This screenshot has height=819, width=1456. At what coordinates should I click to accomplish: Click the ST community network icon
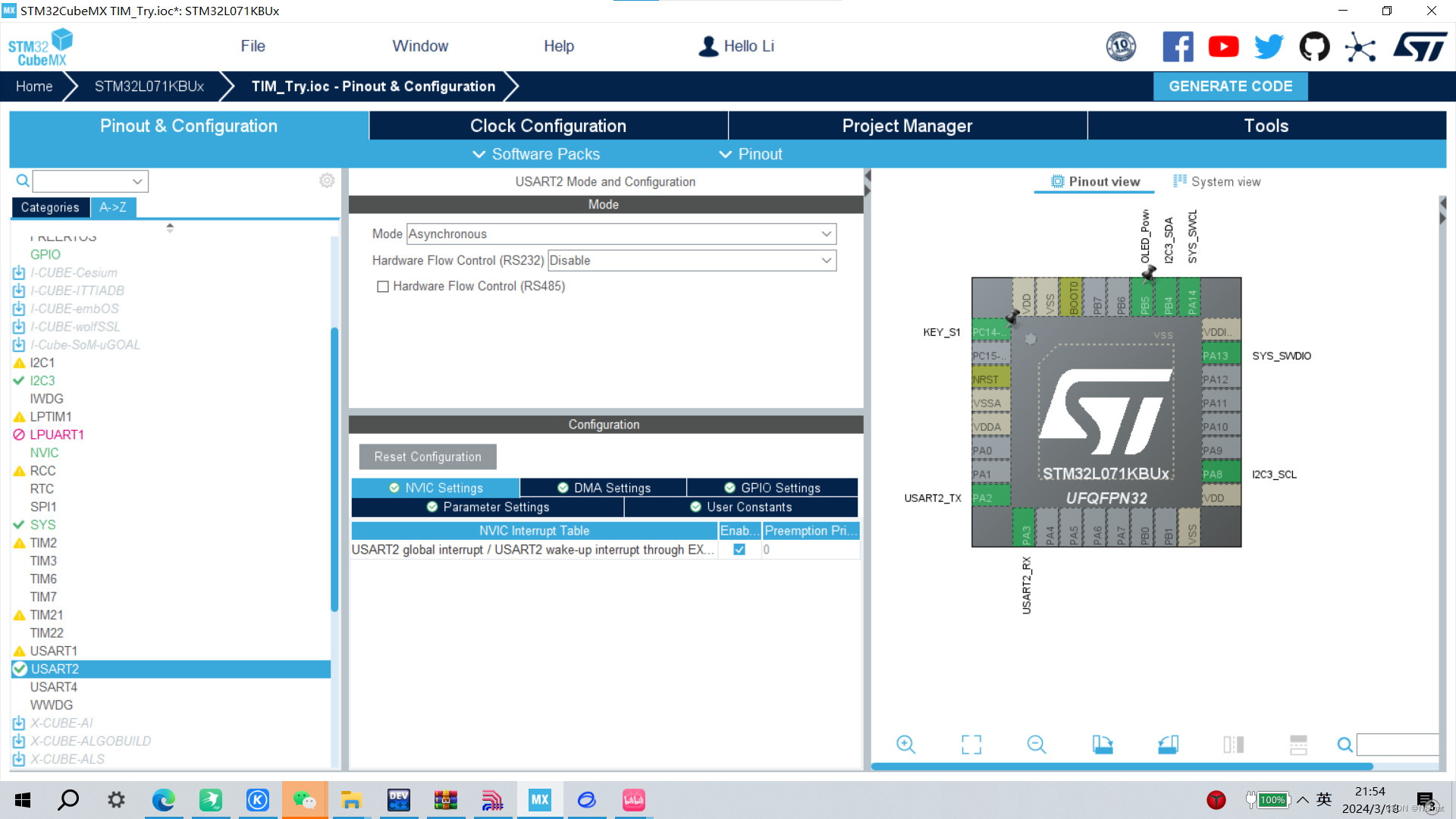pyautogui.click(x=1360, y=47)
